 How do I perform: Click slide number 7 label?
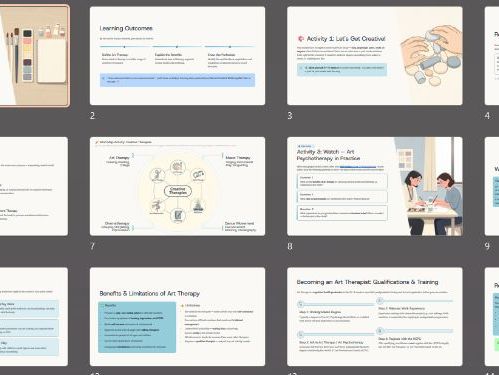point(92,246)
